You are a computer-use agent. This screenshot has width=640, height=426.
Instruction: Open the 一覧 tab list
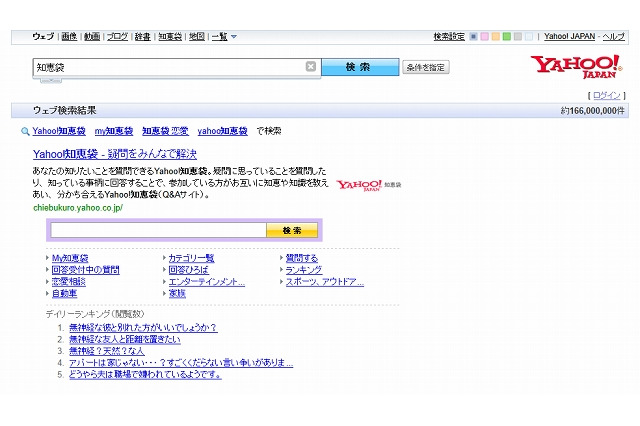coord(220,36)
